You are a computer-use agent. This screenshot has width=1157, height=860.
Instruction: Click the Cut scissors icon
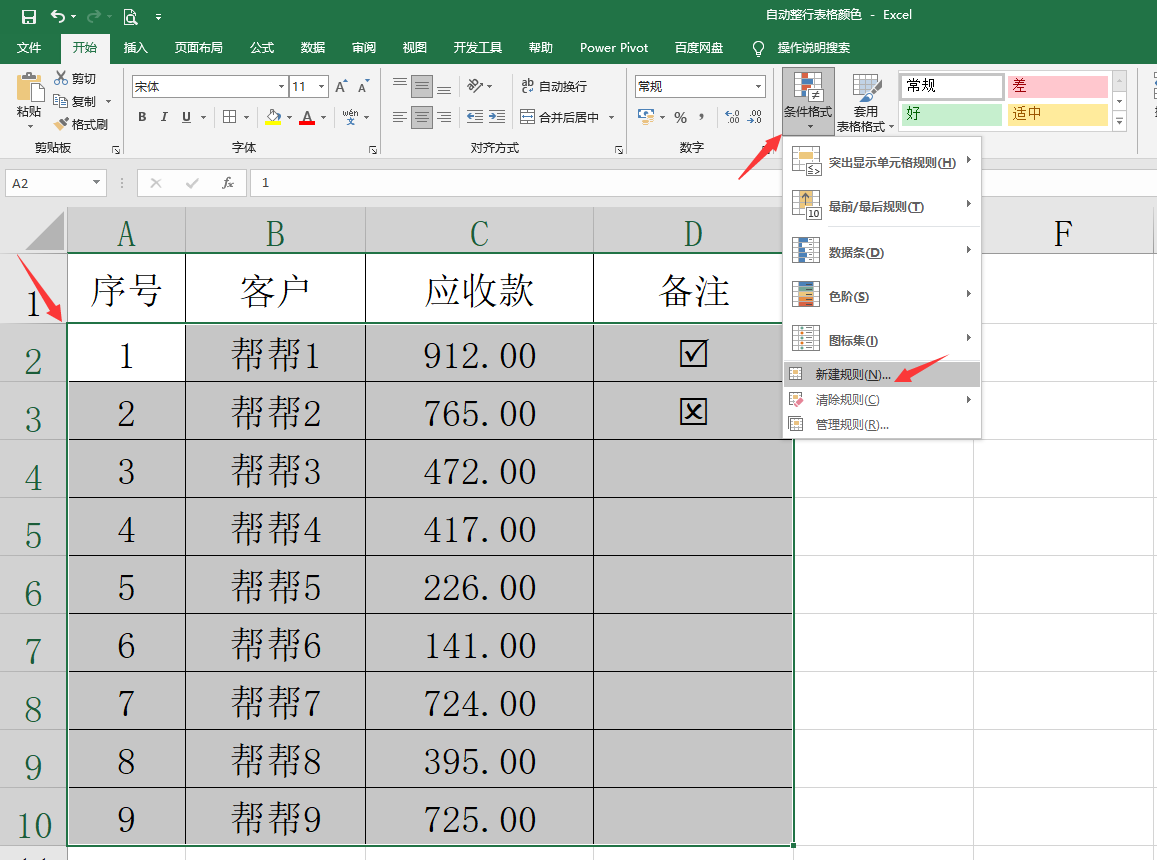pos(61,78)
